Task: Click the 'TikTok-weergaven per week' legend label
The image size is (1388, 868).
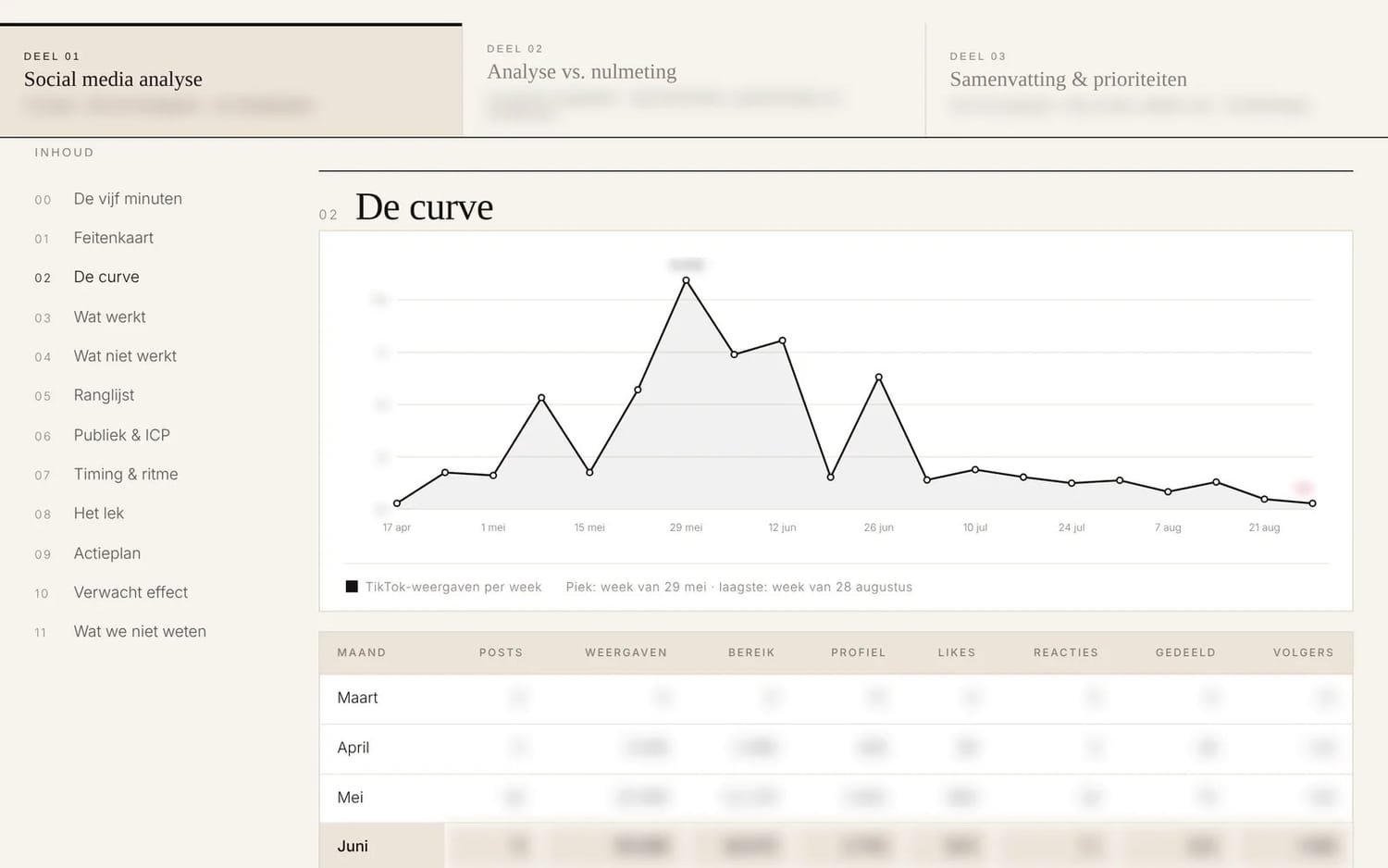Action: (x=453, y=587)
